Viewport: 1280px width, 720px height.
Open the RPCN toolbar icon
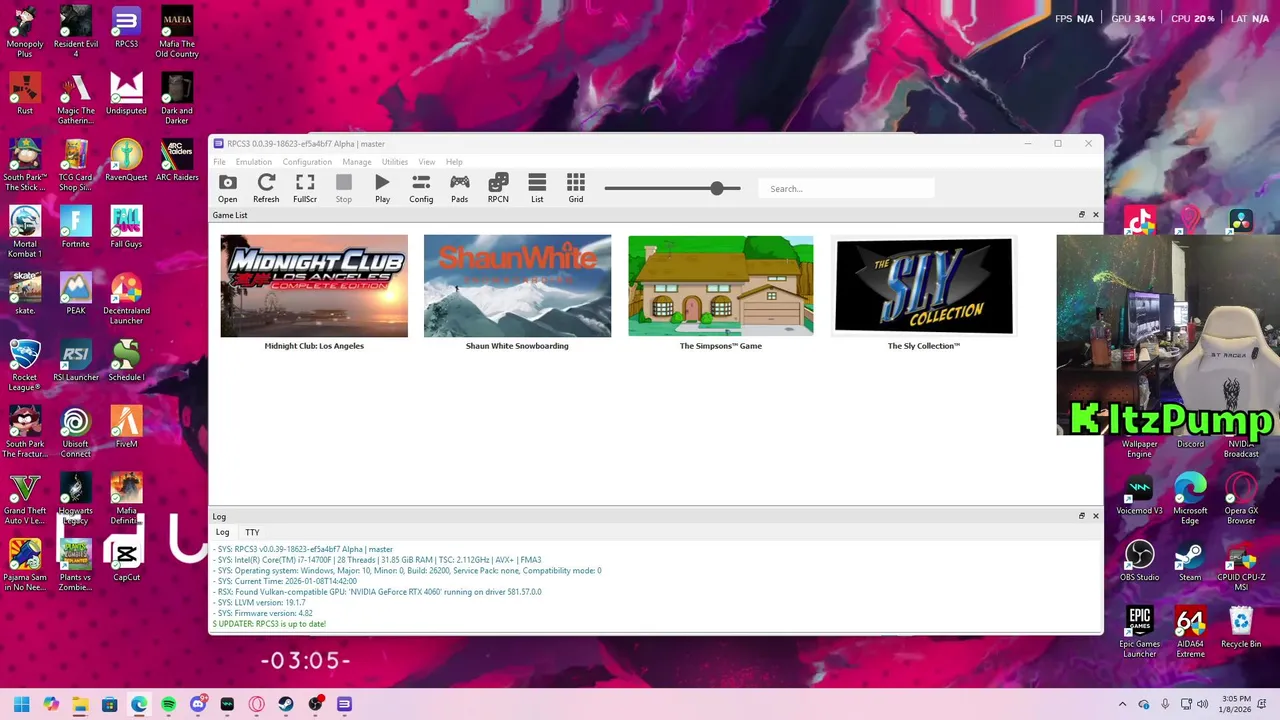coord(498,187)
